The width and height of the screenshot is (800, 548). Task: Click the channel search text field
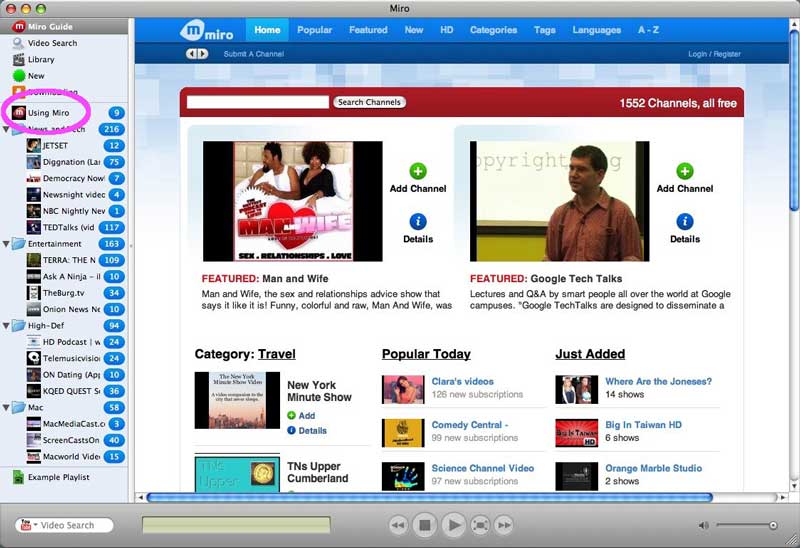(258, 102)
